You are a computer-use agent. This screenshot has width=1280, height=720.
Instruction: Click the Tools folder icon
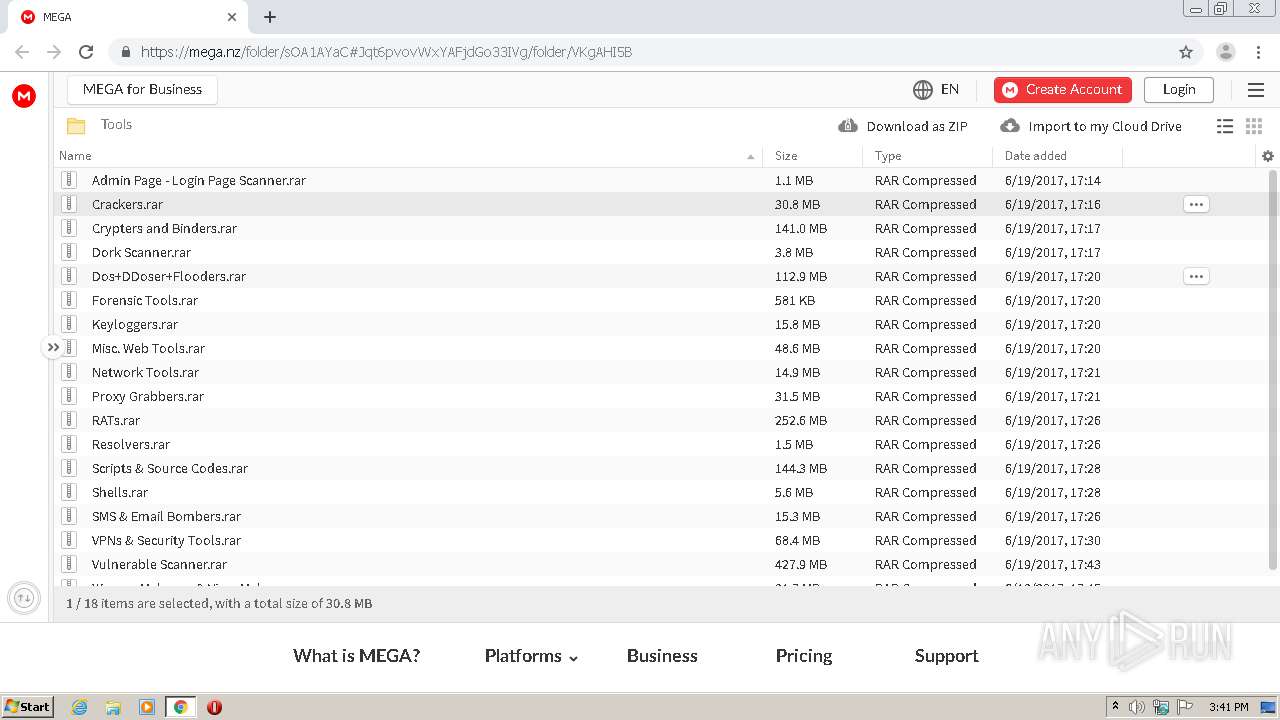76,125
